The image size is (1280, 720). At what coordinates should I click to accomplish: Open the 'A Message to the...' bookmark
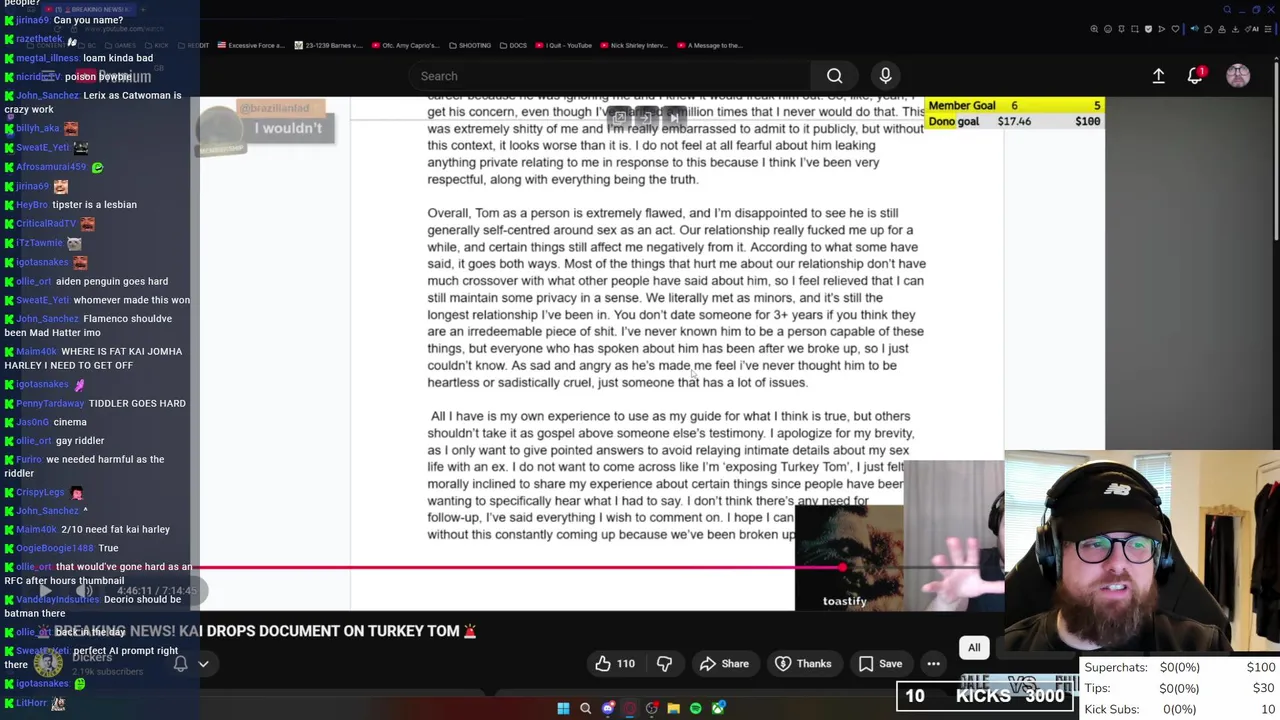click(x=710, y=45)
